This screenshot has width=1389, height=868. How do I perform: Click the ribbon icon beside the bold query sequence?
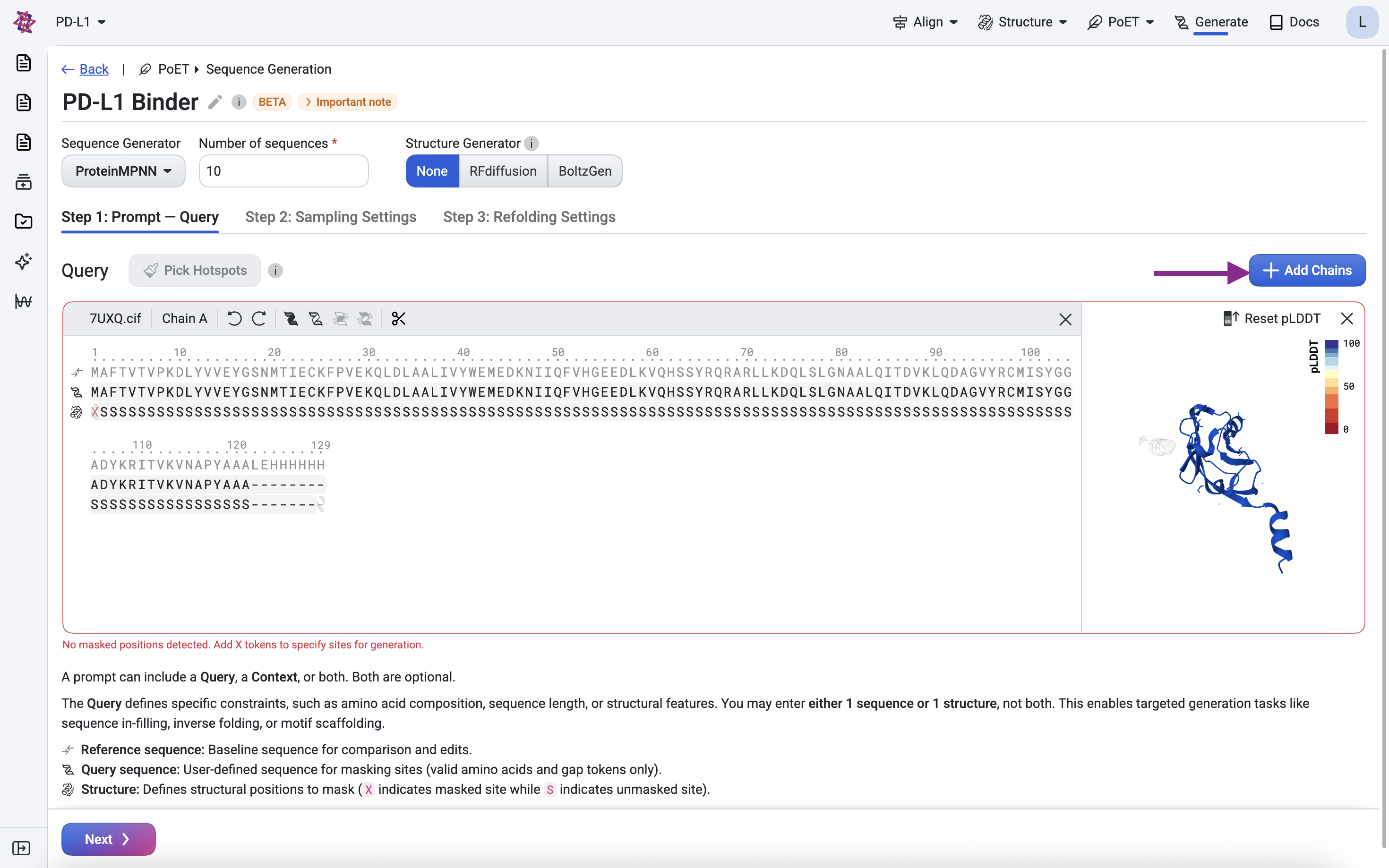click(x=77, y=392)
